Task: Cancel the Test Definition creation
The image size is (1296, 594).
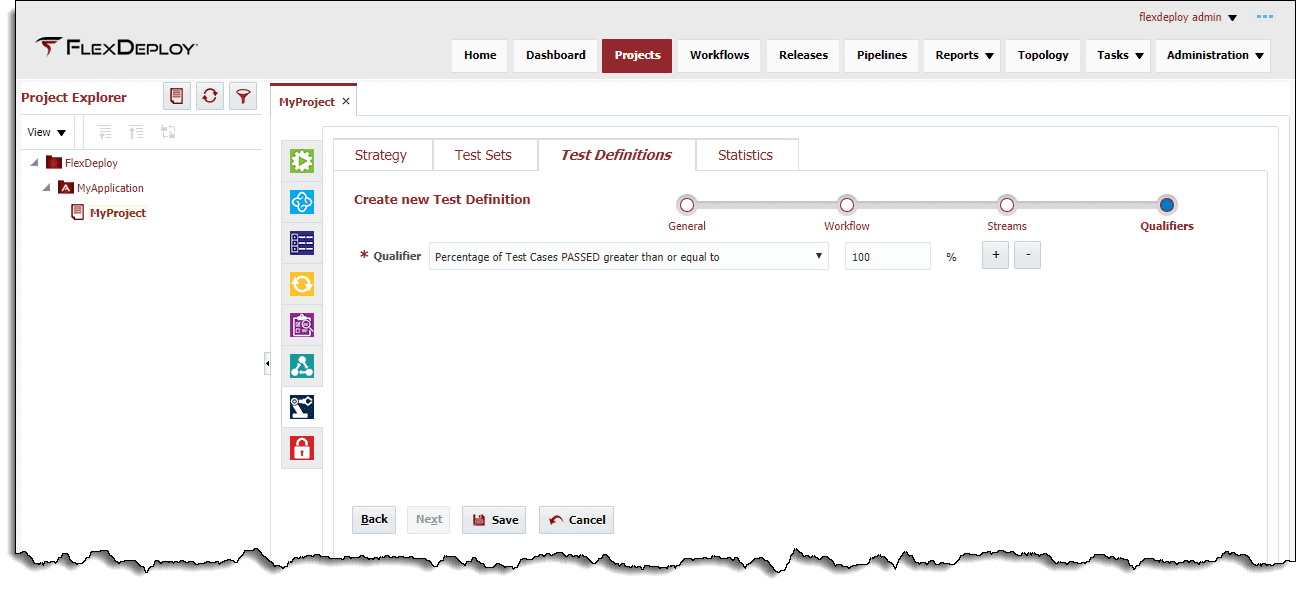Action: tap(576, 520)
